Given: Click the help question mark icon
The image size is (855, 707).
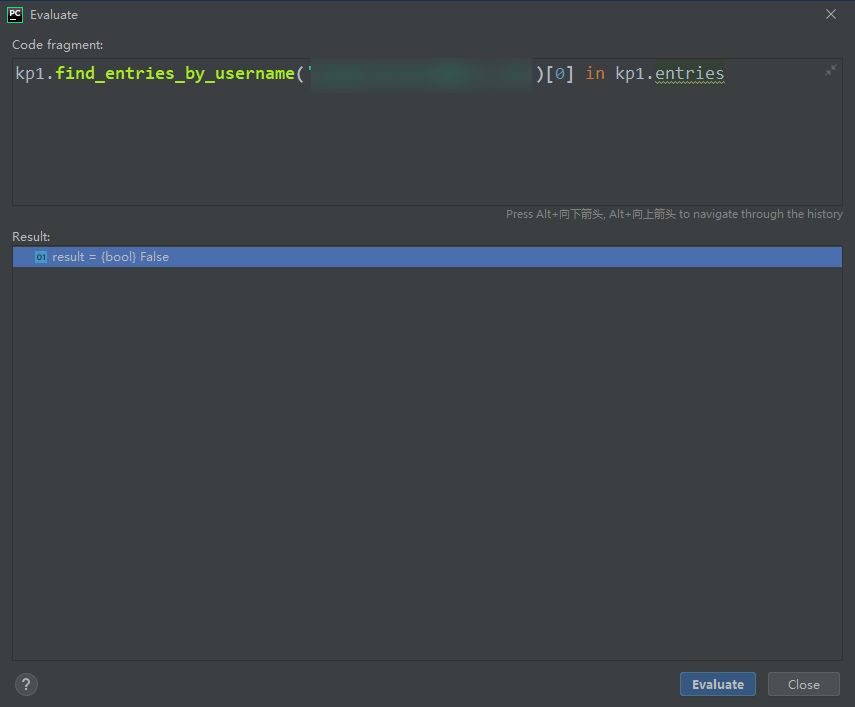Looking at the screenshot, I should coord(25,684).
